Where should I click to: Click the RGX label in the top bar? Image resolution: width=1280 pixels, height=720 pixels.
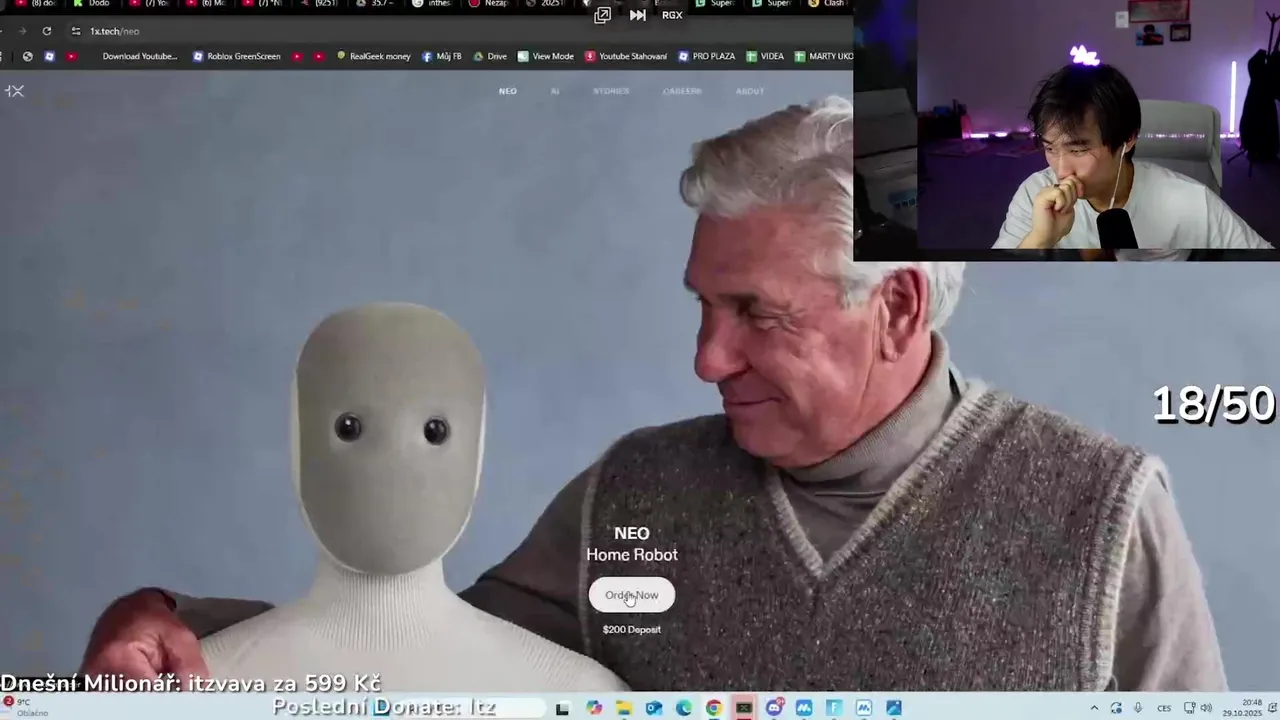click(672, 15)
